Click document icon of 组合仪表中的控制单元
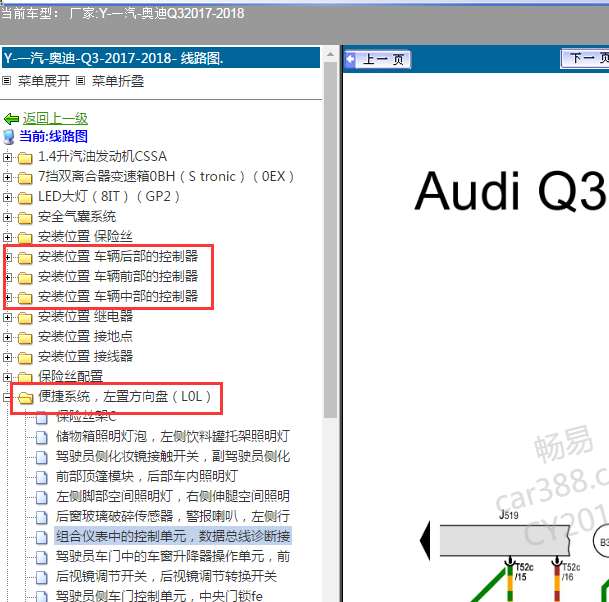Image resolution: width=609 pixels, height=602 pixels. (x=42, y=538)
